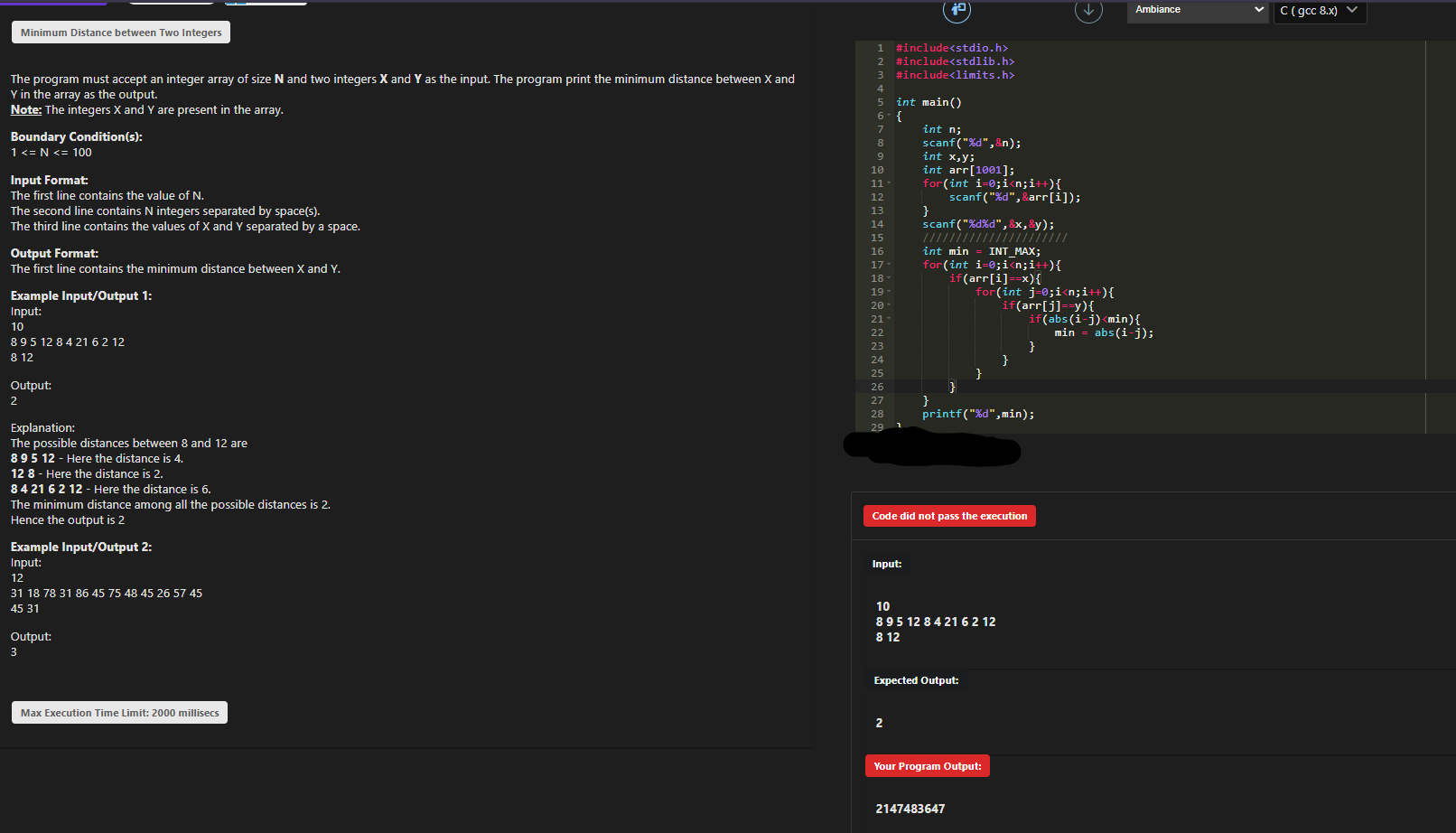The height and width of the screenshot is (833, 1456).
Task: Fold the outer for loop at line 17
Action: point(890,265)
